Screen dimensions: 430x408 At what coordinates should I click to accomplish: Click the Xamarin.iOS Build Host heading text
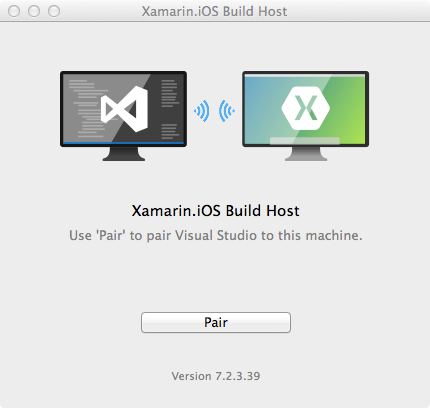215,211
